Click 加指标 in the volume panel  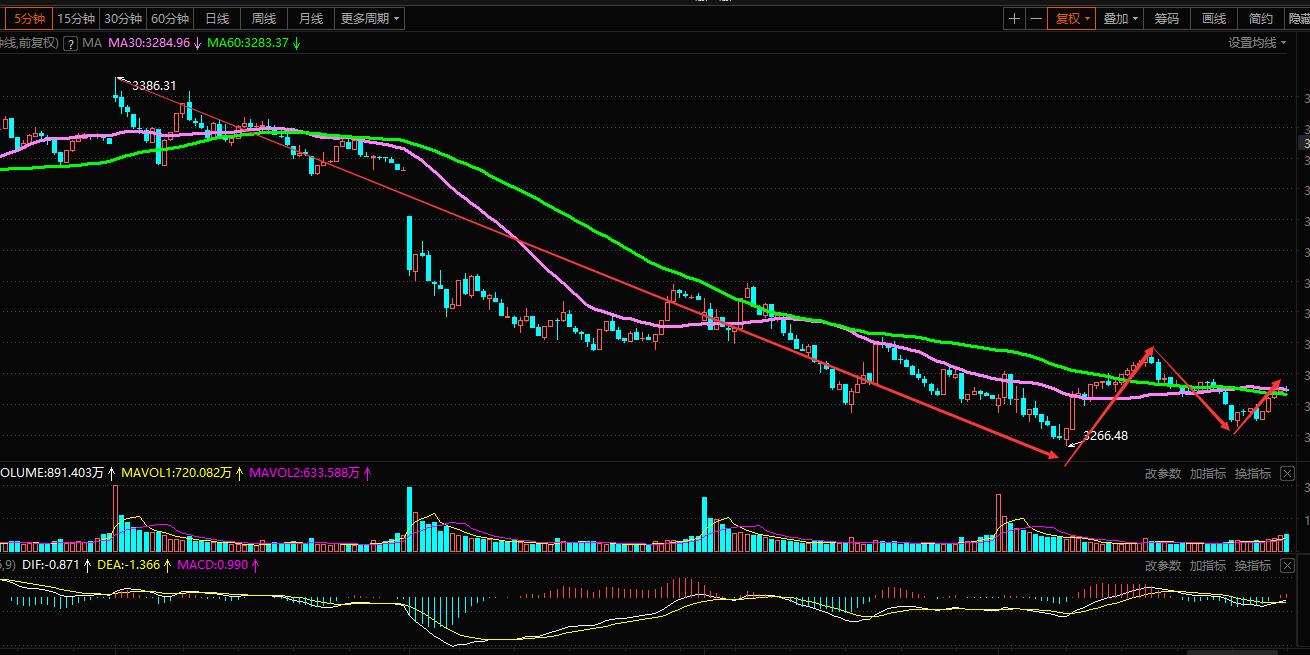1207,473
